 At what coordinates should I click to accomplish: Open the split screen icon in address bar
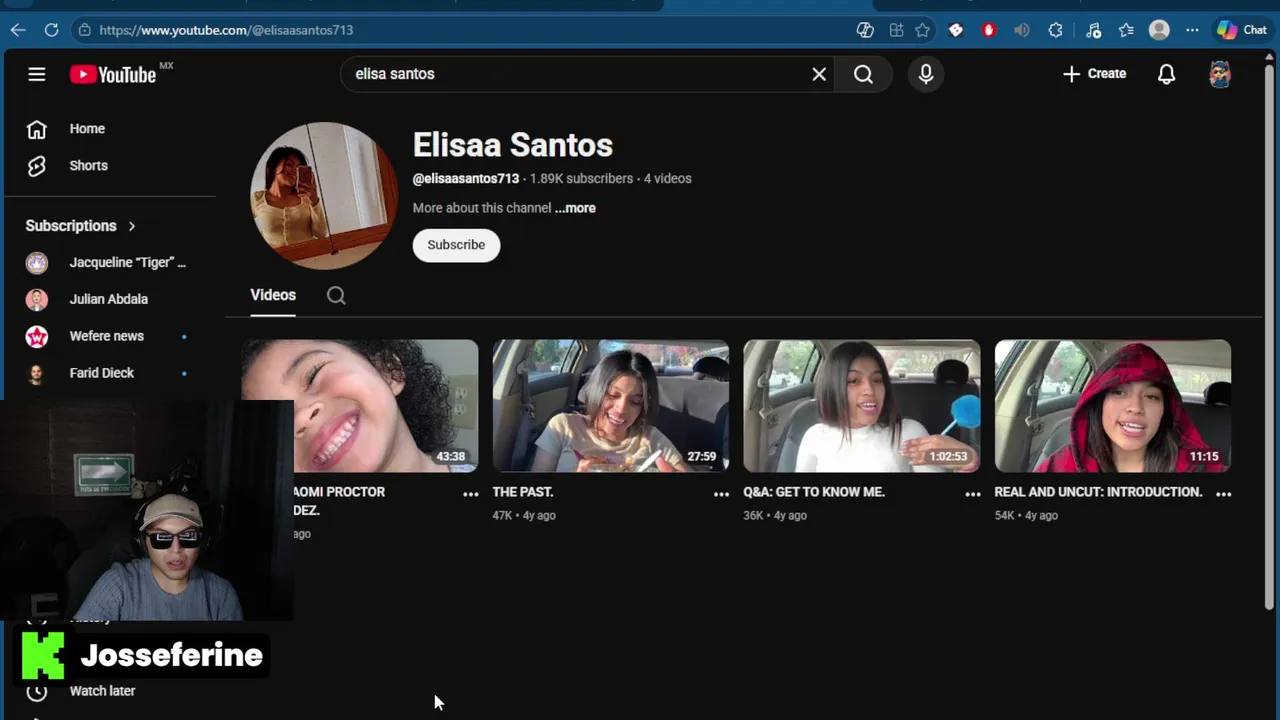point(896,30)
